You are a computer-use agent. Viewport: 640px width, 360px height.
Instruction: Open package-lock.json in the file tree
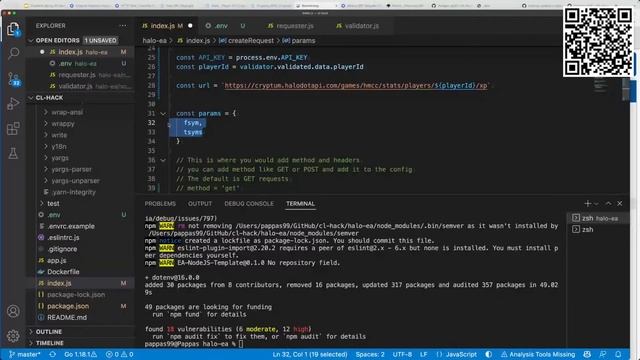click(76, 295)
